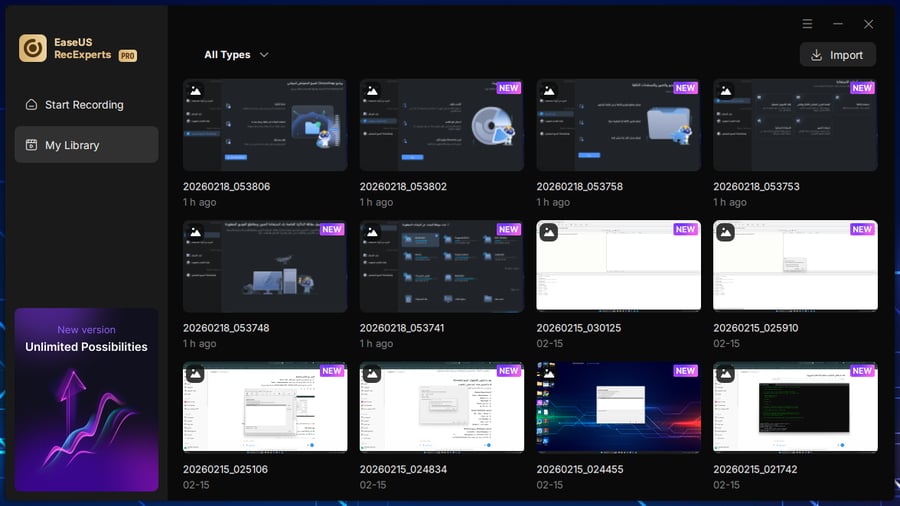Open thumbnail 20260218_053748
Image resolution: width=900 pixels, height=506 pixels.
(265, 266)
